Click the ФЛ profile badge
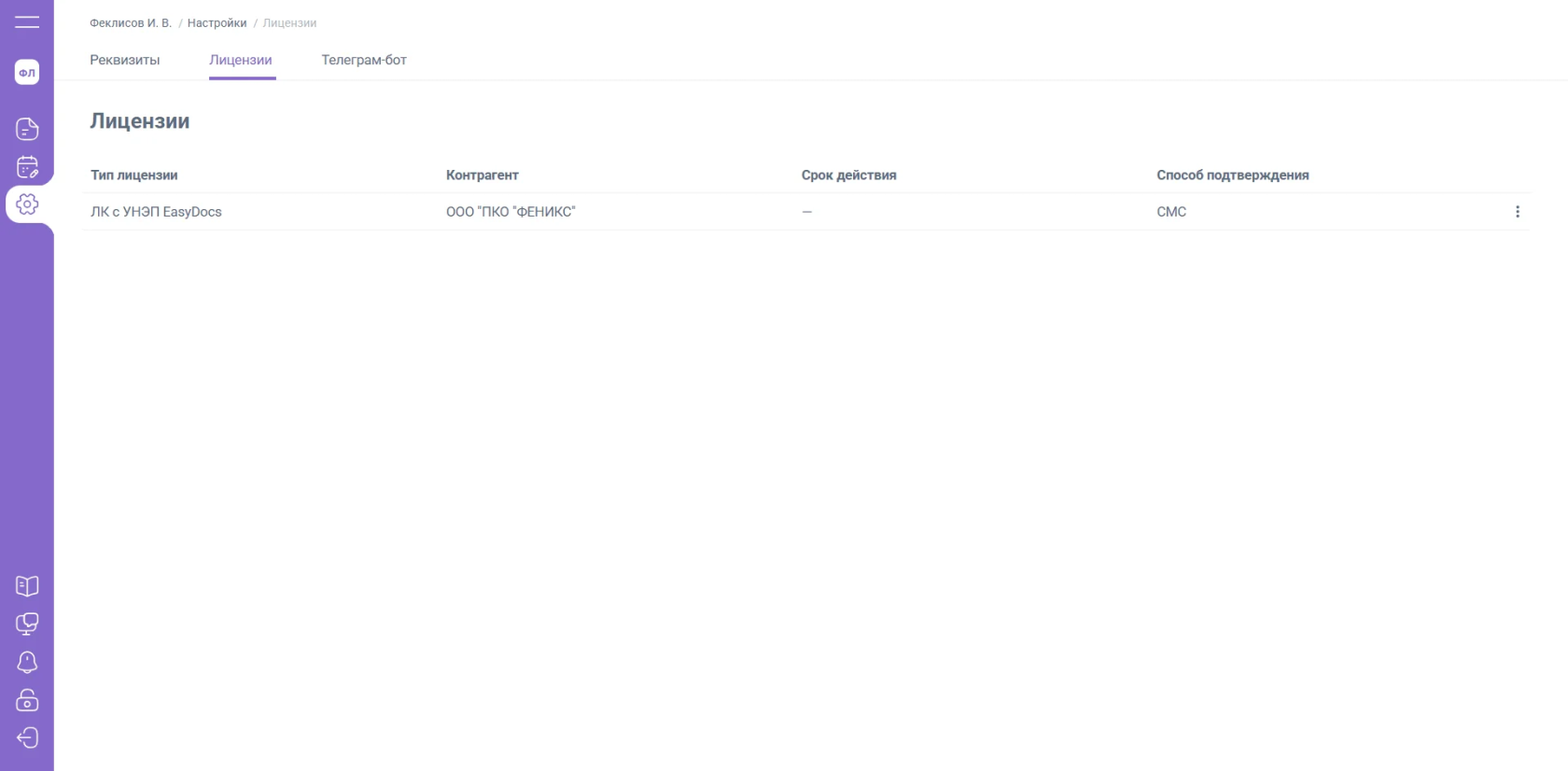 [x=27, y=73]
